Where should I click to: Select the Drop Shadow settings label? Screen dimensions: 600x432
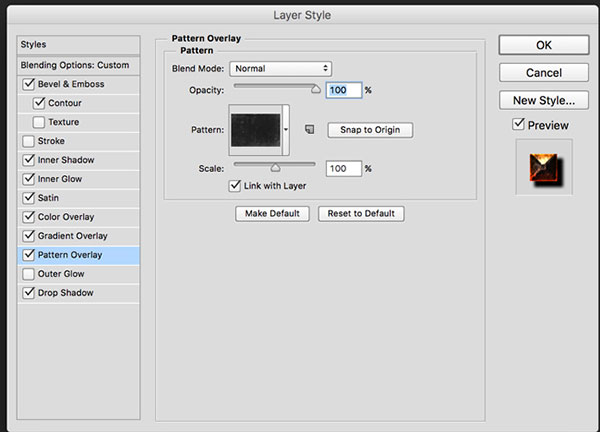pos(65,293)
